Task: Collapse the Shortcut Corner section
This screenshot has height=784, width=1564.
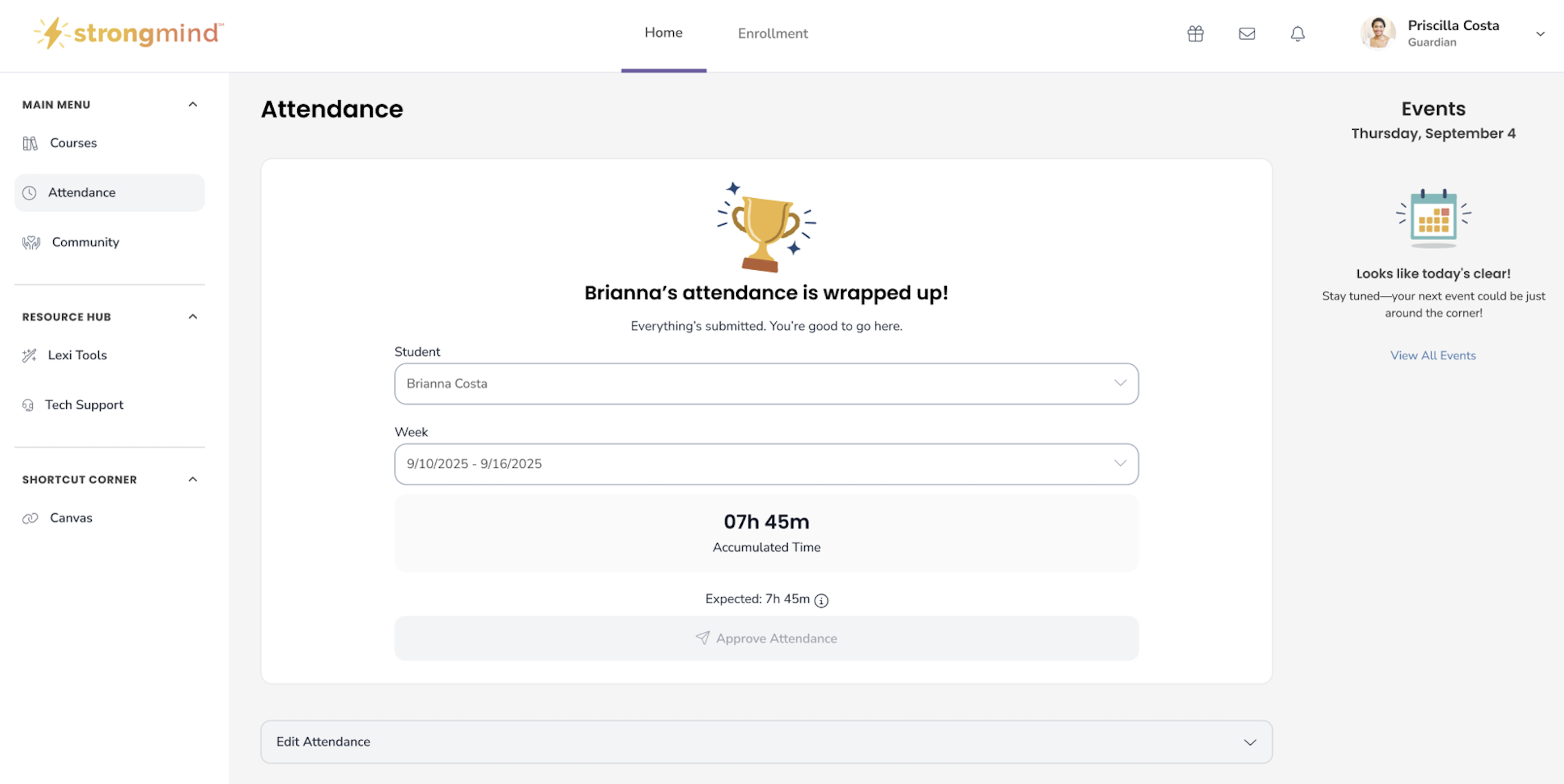Action: pos(193,479)
